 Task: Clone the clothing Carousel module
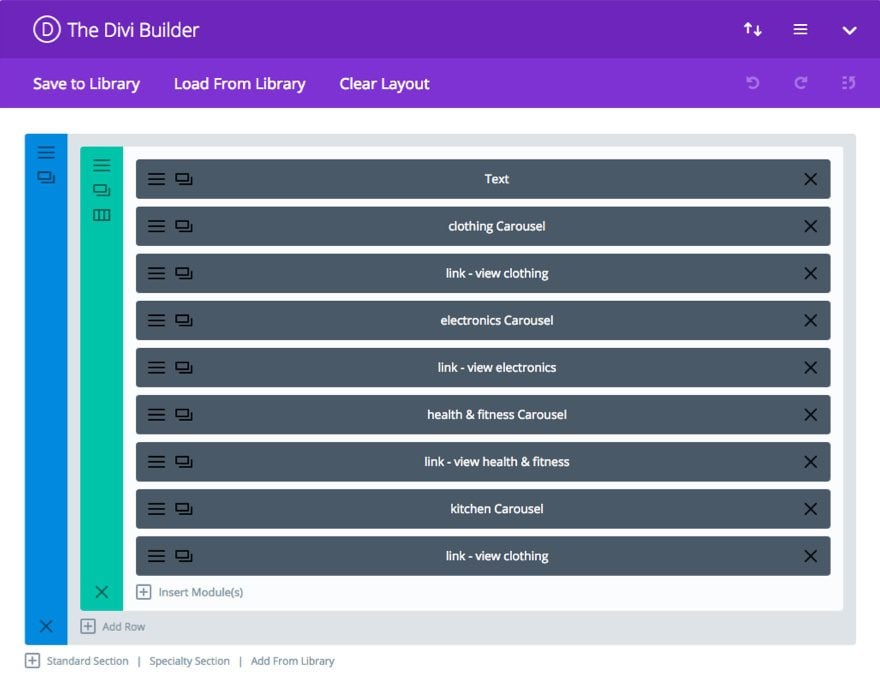(184, 226)
